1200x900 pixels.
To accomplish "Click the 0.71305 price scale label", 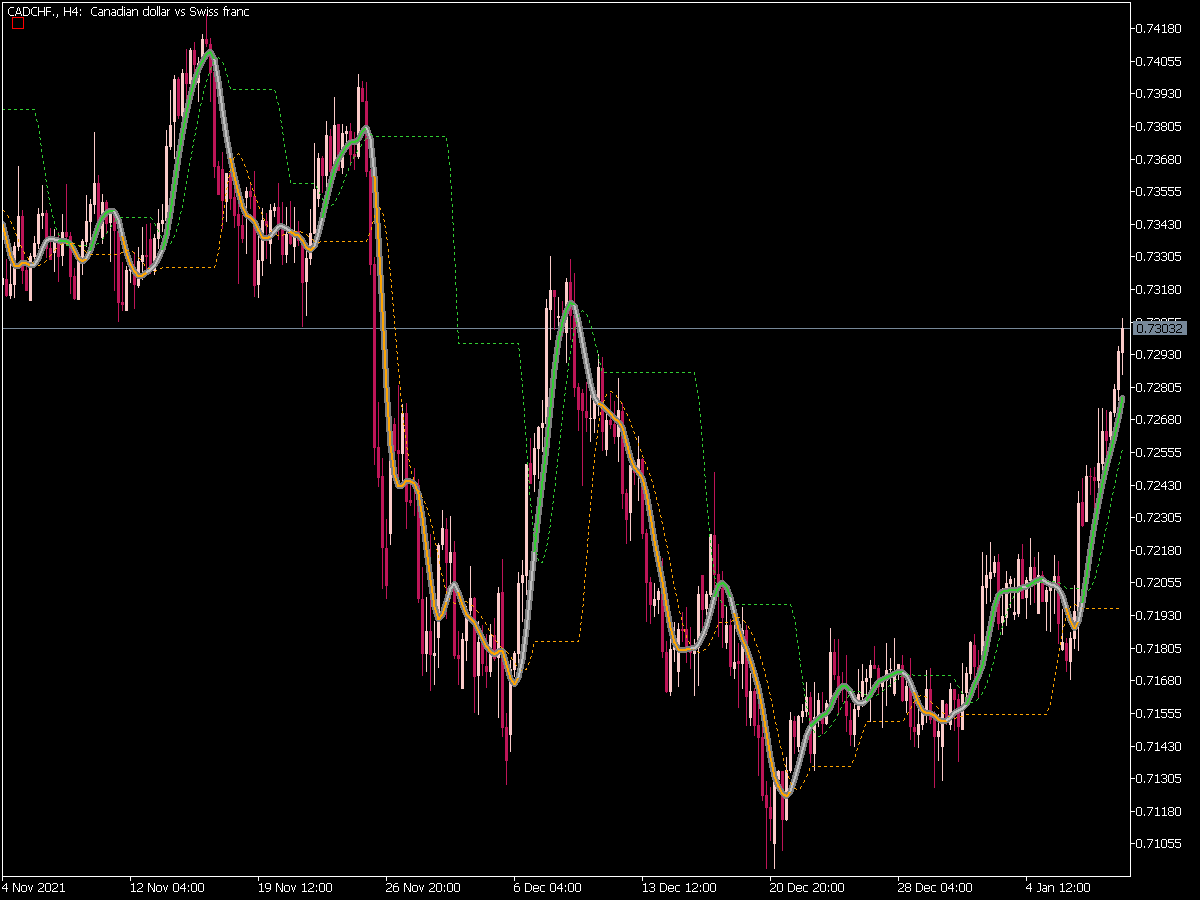I will click(x=1160, y=779).
